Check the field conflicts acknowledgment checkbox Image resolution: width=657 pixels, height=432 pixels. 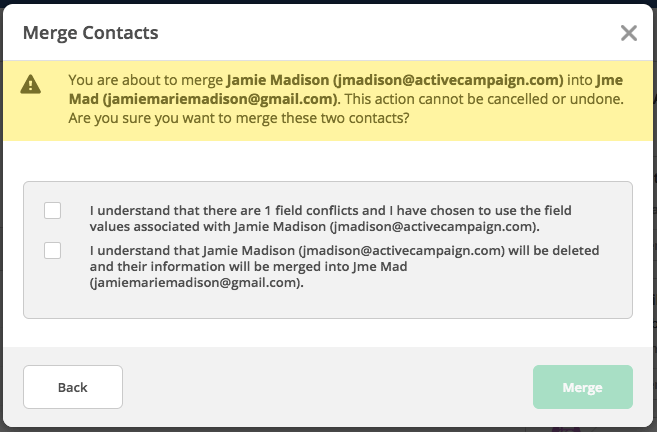(x=52, y=210)
